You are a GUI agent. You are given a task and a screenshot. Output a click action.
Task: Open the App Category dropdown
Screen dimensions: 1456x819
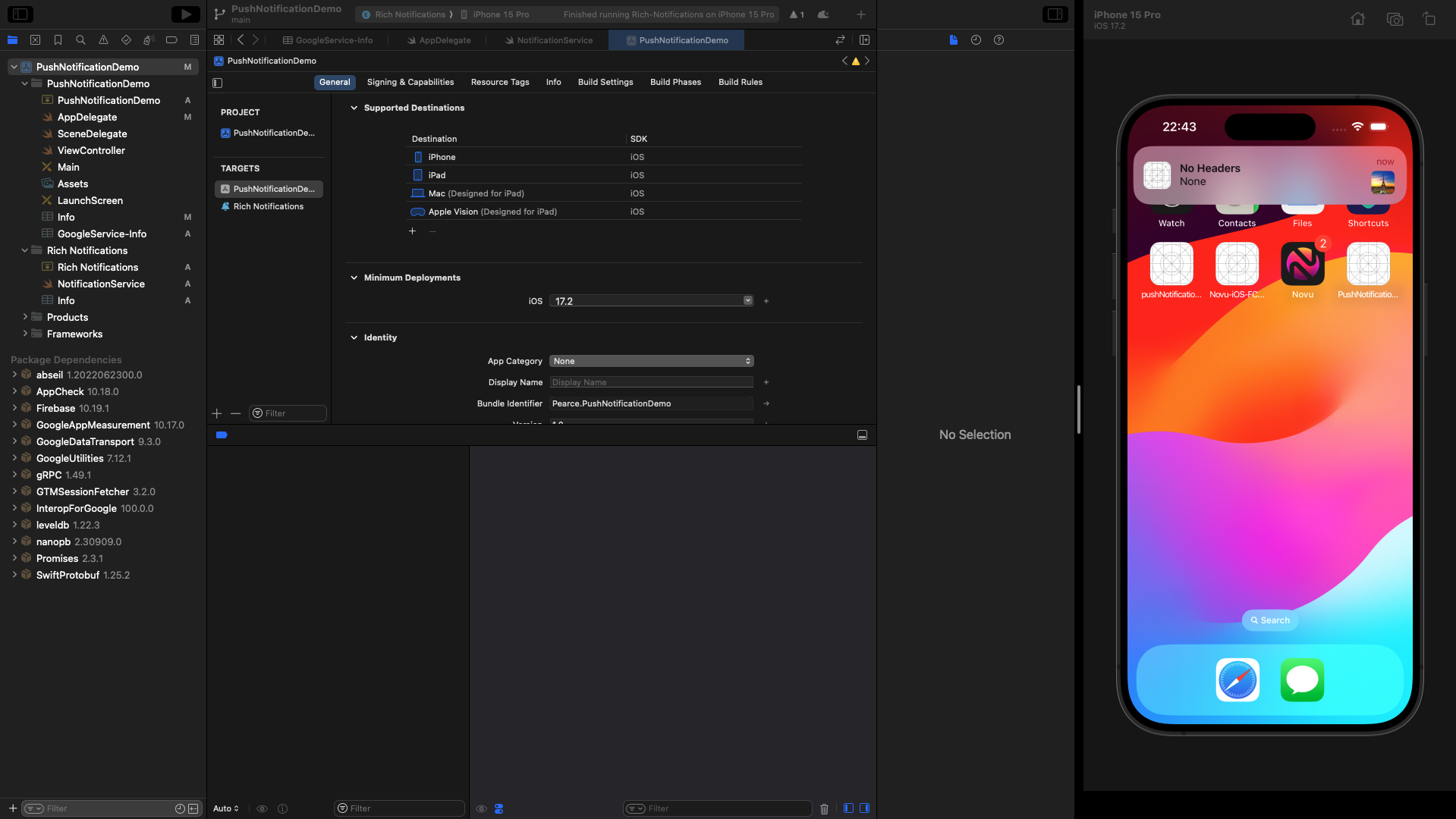tap(651, 361)
